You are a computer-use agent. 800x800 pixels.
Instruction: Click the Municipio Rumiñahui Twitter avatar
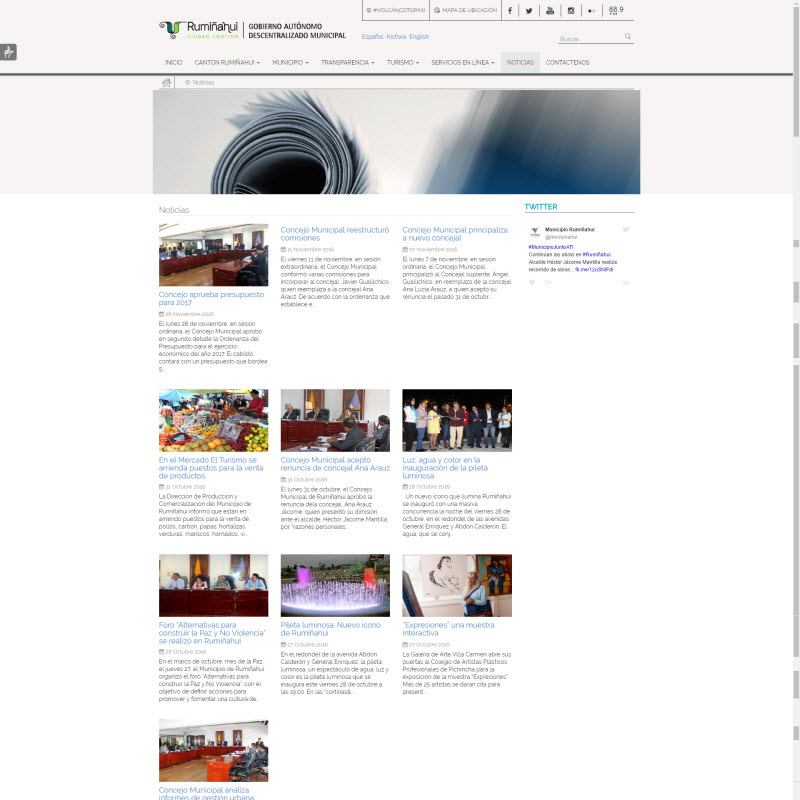[535, 232]
